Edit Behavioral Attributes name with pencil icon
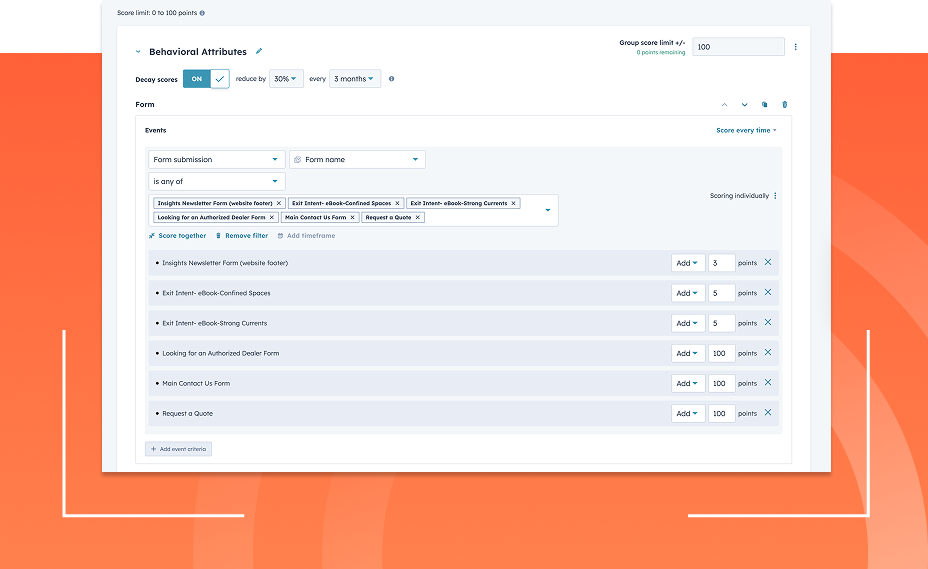Viewport: 928px width, 569px height. pos(259,52)
